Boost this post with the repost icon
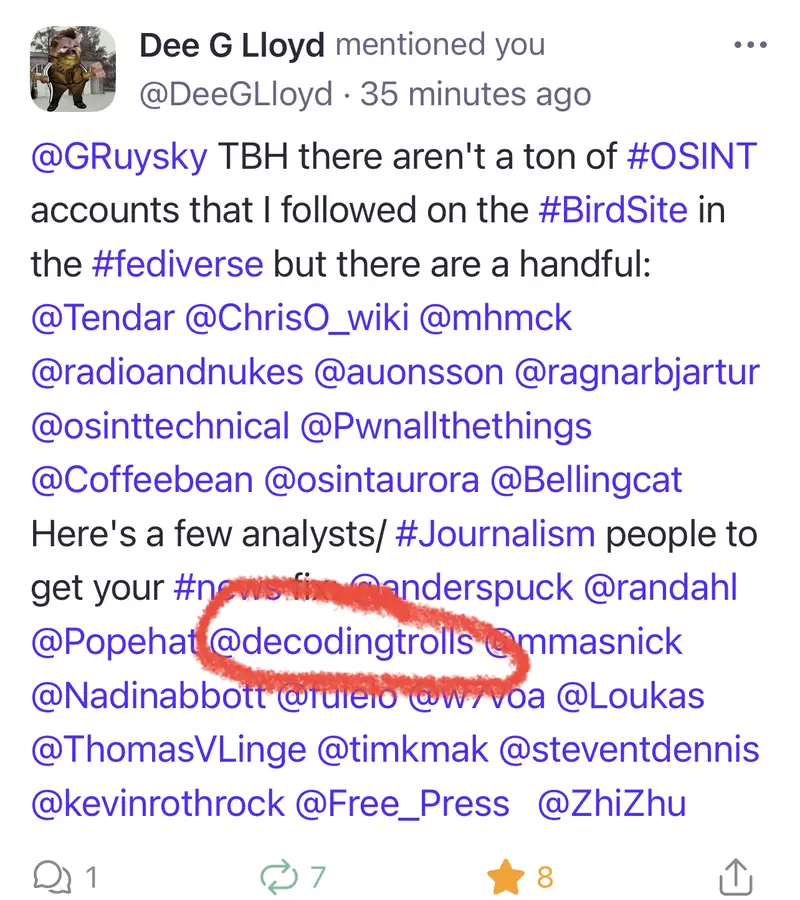 [x=278, y=877]
